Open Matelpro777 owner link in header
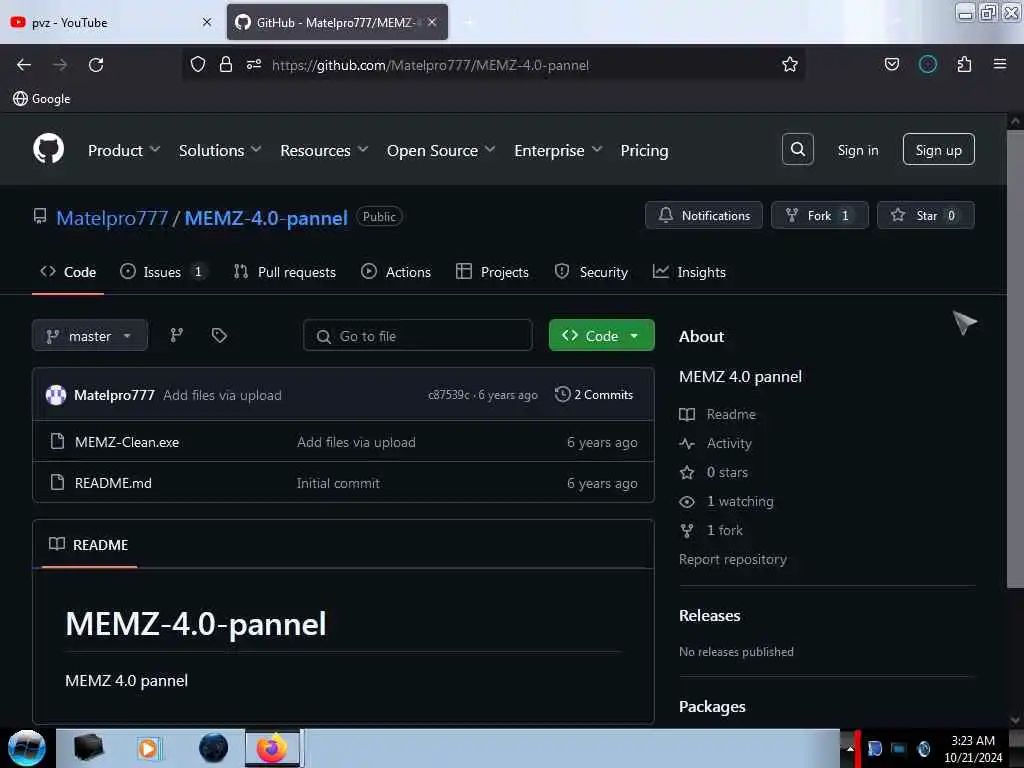Image resolution: width=1024 pixels, height=768 pixels. [x=112, y=217]
